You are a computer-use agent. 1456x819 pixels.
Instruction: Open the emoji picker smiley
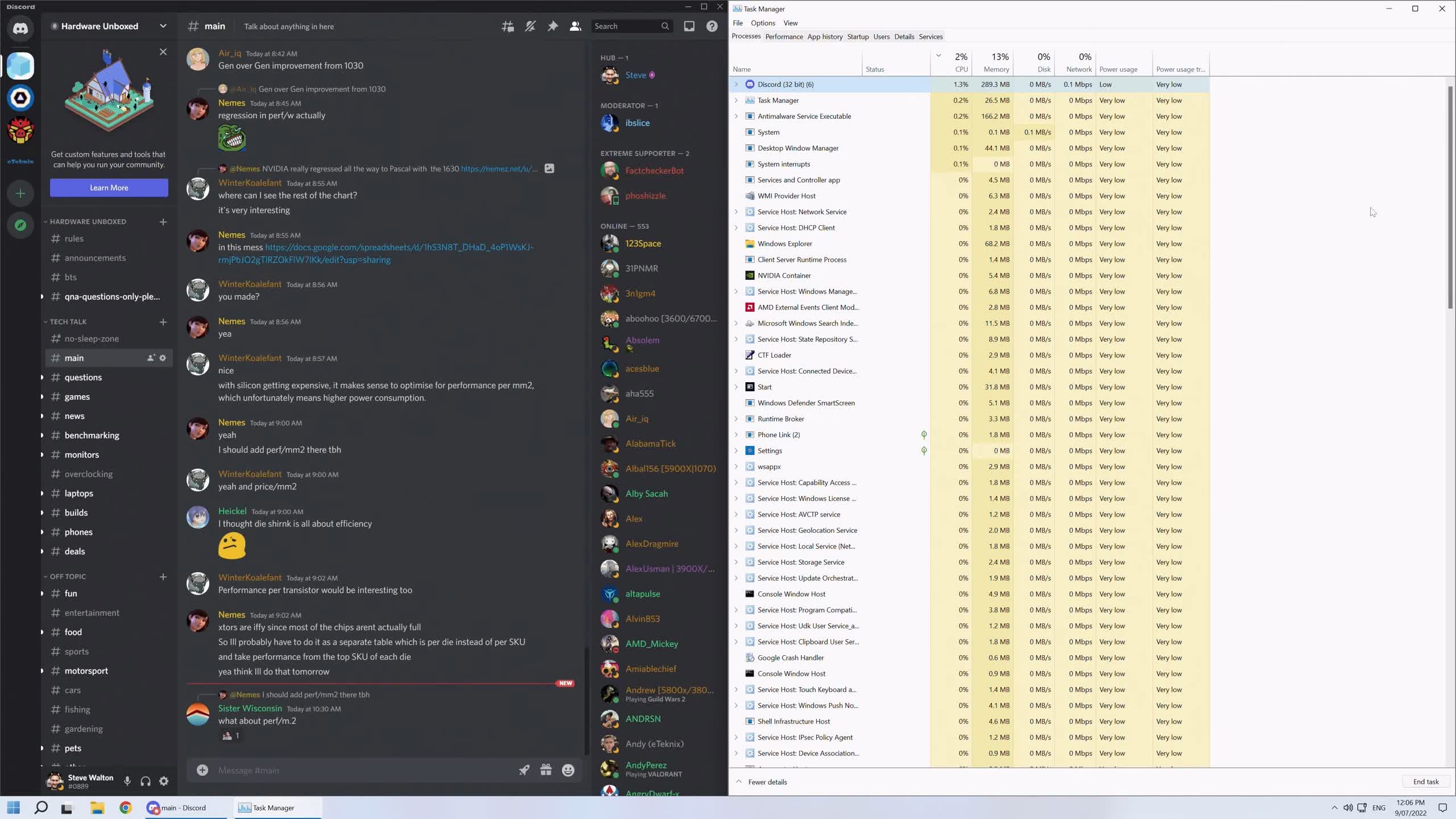point(568,770)
